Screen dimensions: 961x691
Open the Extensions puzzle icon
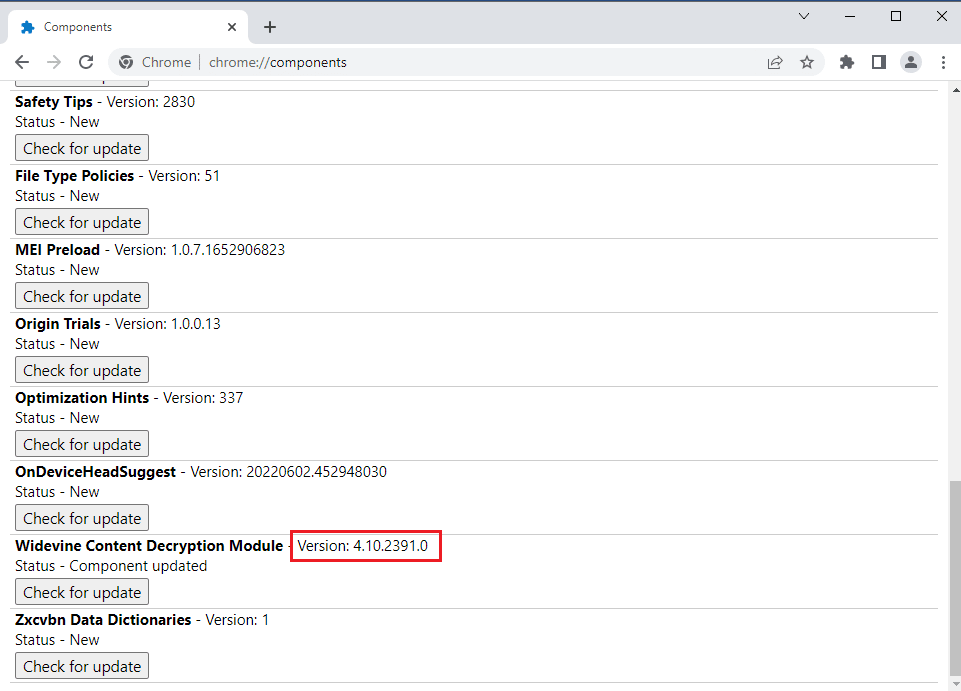coord(847,62)
